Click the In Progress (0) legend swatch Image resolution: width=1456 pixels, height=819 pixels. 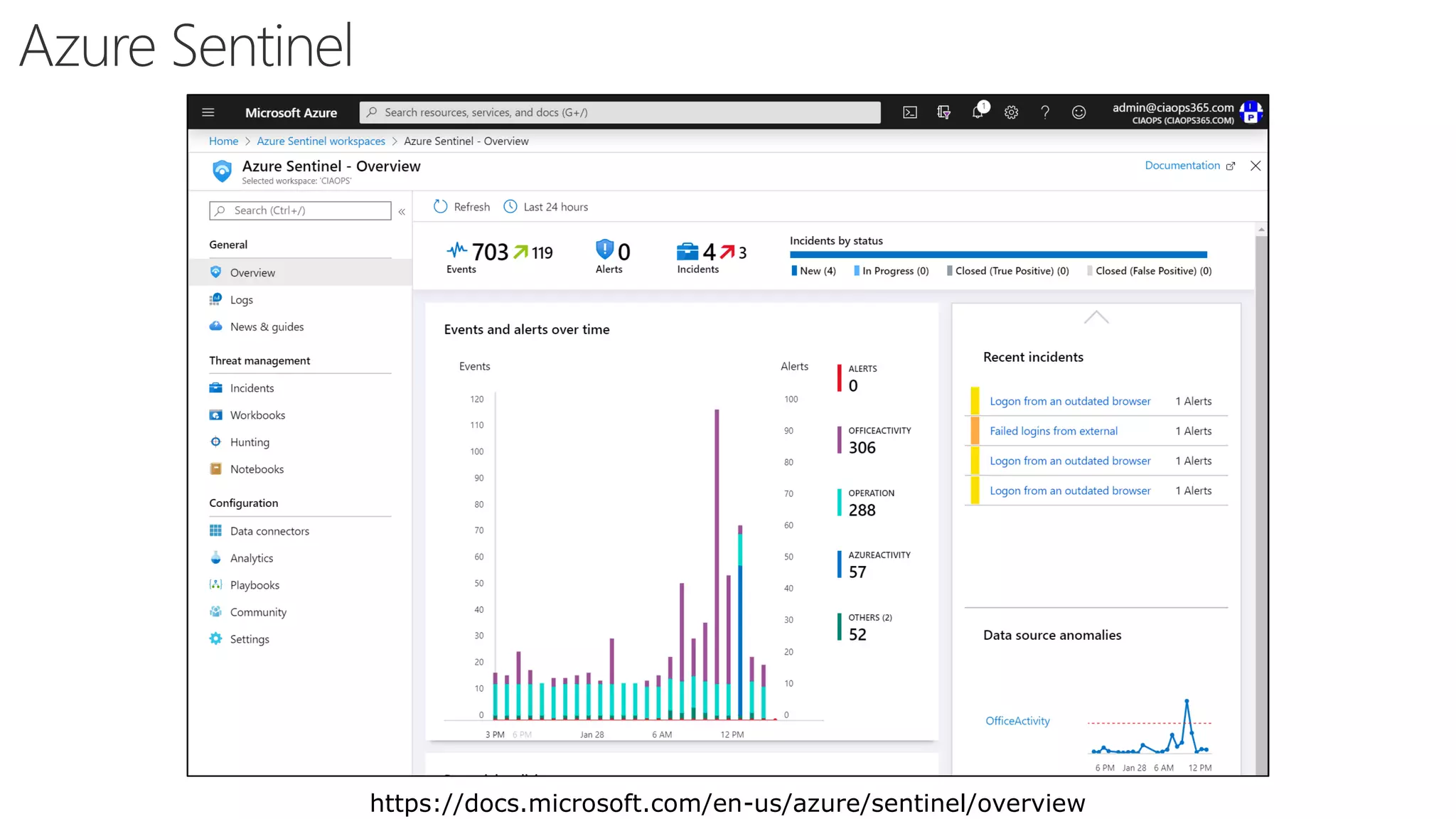click(x=857, y=270)
